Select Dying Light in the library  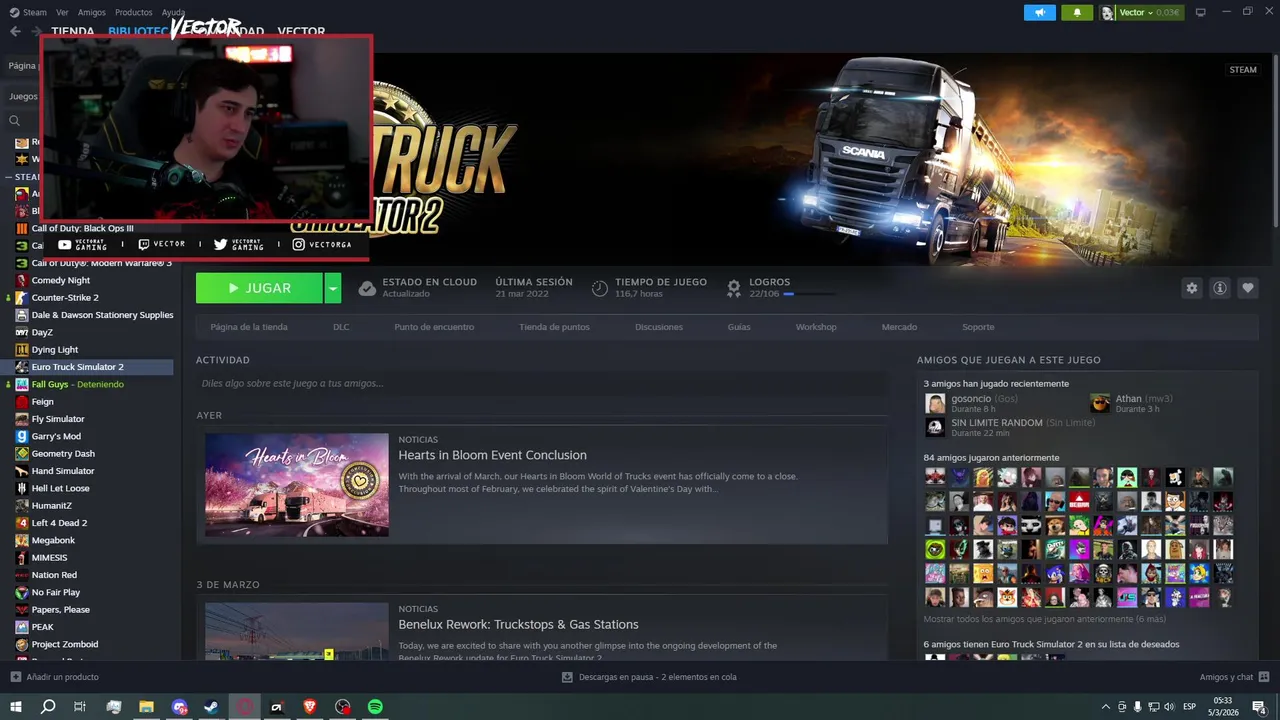[x=54, y=350]
